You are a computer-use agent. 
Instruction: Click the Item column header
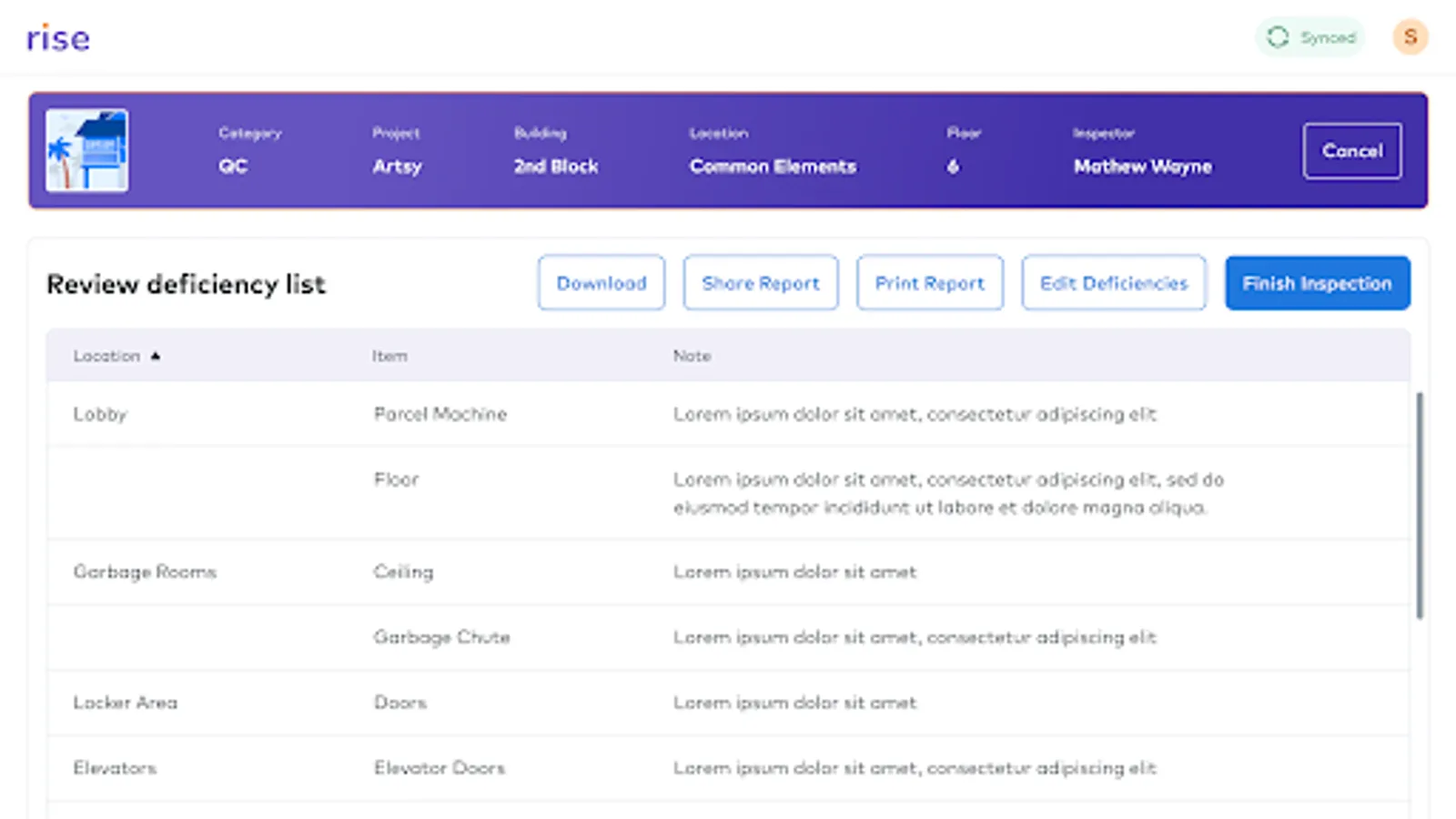(x=389, y=356)
